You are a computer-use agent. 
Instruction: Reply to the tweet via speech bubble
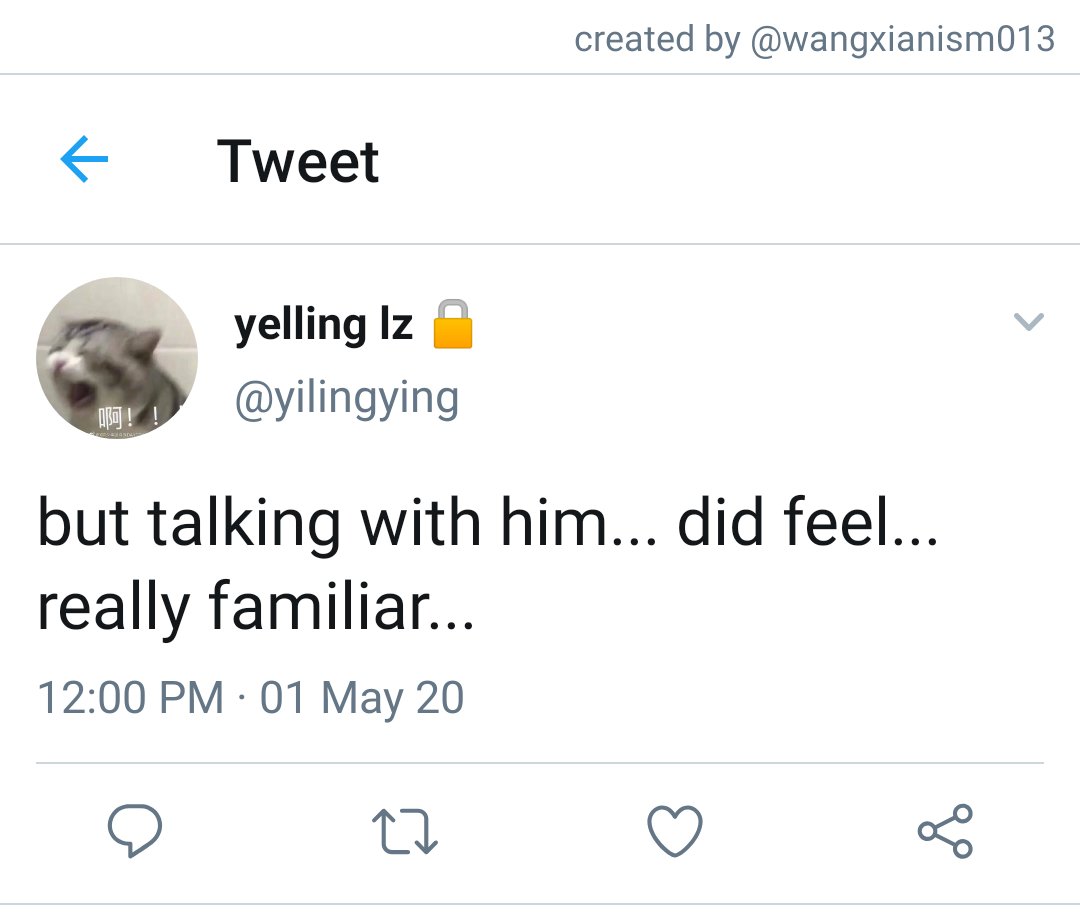[x=134, y=831]
